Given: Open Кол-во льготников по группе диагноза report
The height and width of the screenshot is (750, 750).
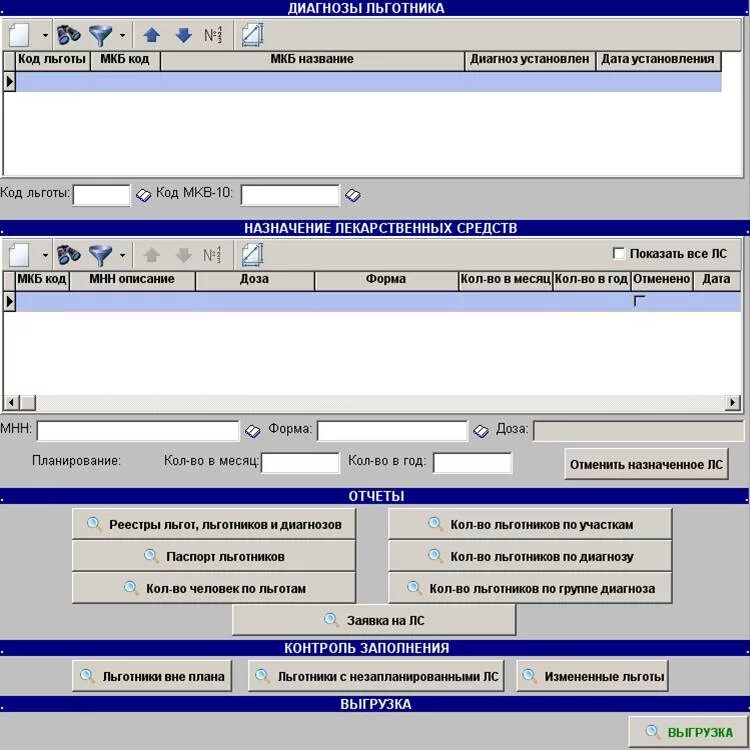Looking at the screenshot, I should (530, 588).
